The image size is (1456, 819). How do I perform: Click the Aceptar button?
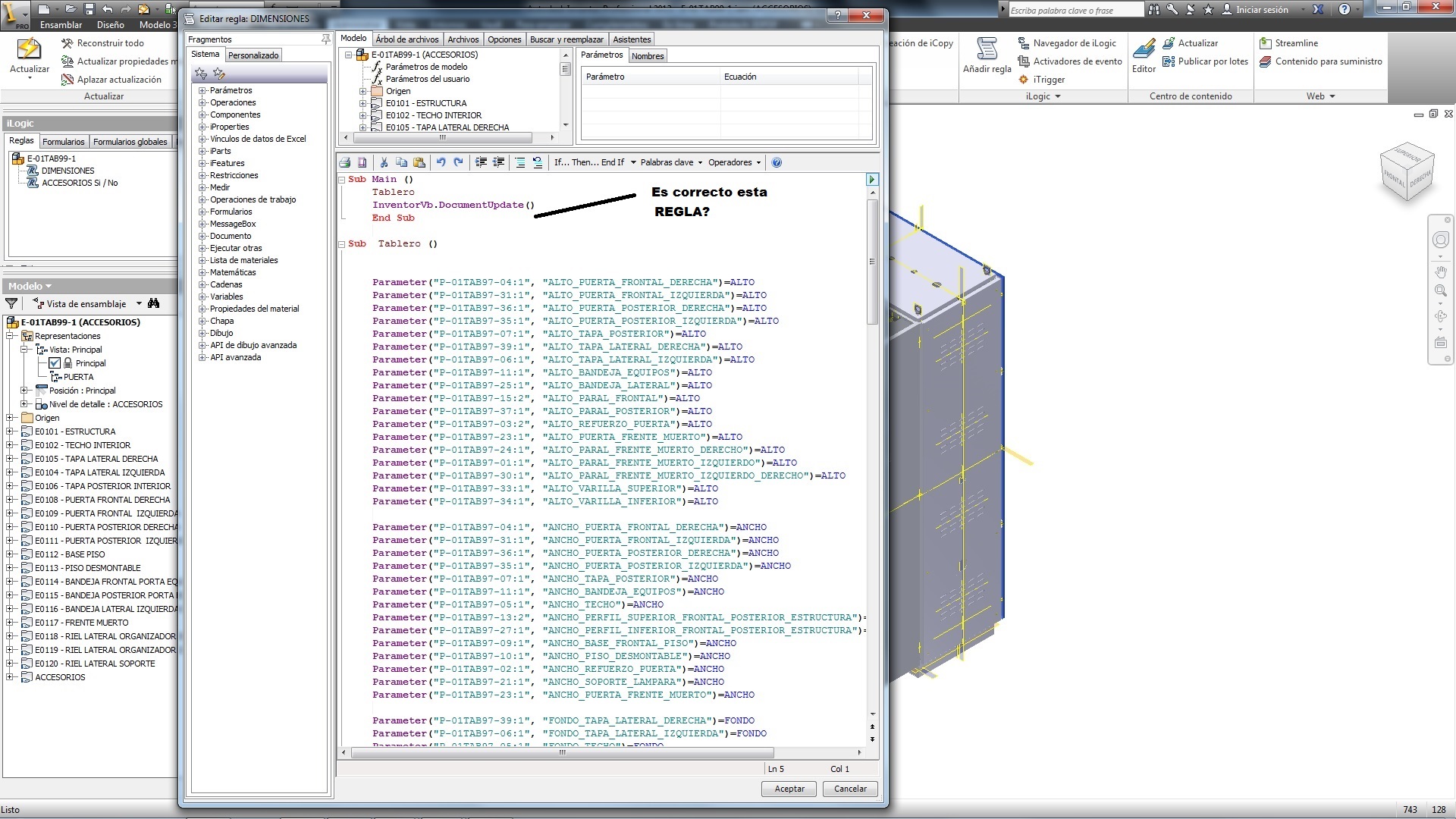pyautogui.click(x=789, y=789)
